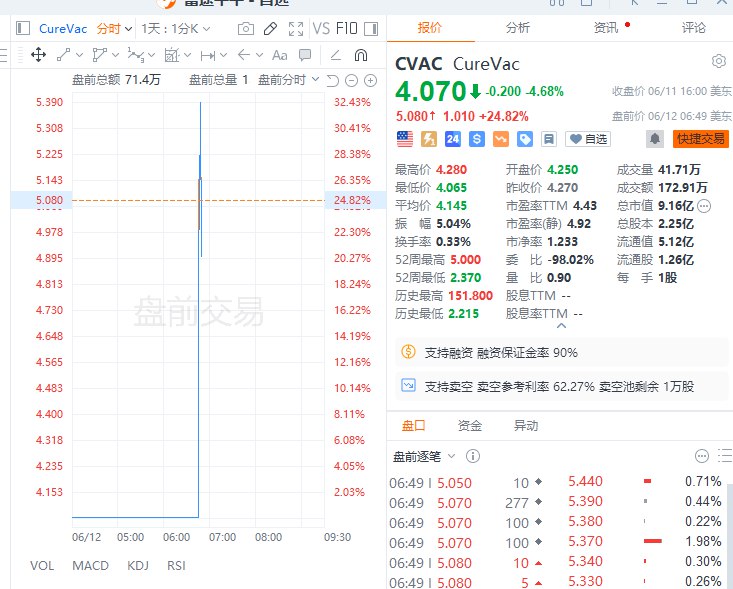Expand polygon shape tool dropdown
Viewport: 733px width, 589px height.
tap(115, 55)
